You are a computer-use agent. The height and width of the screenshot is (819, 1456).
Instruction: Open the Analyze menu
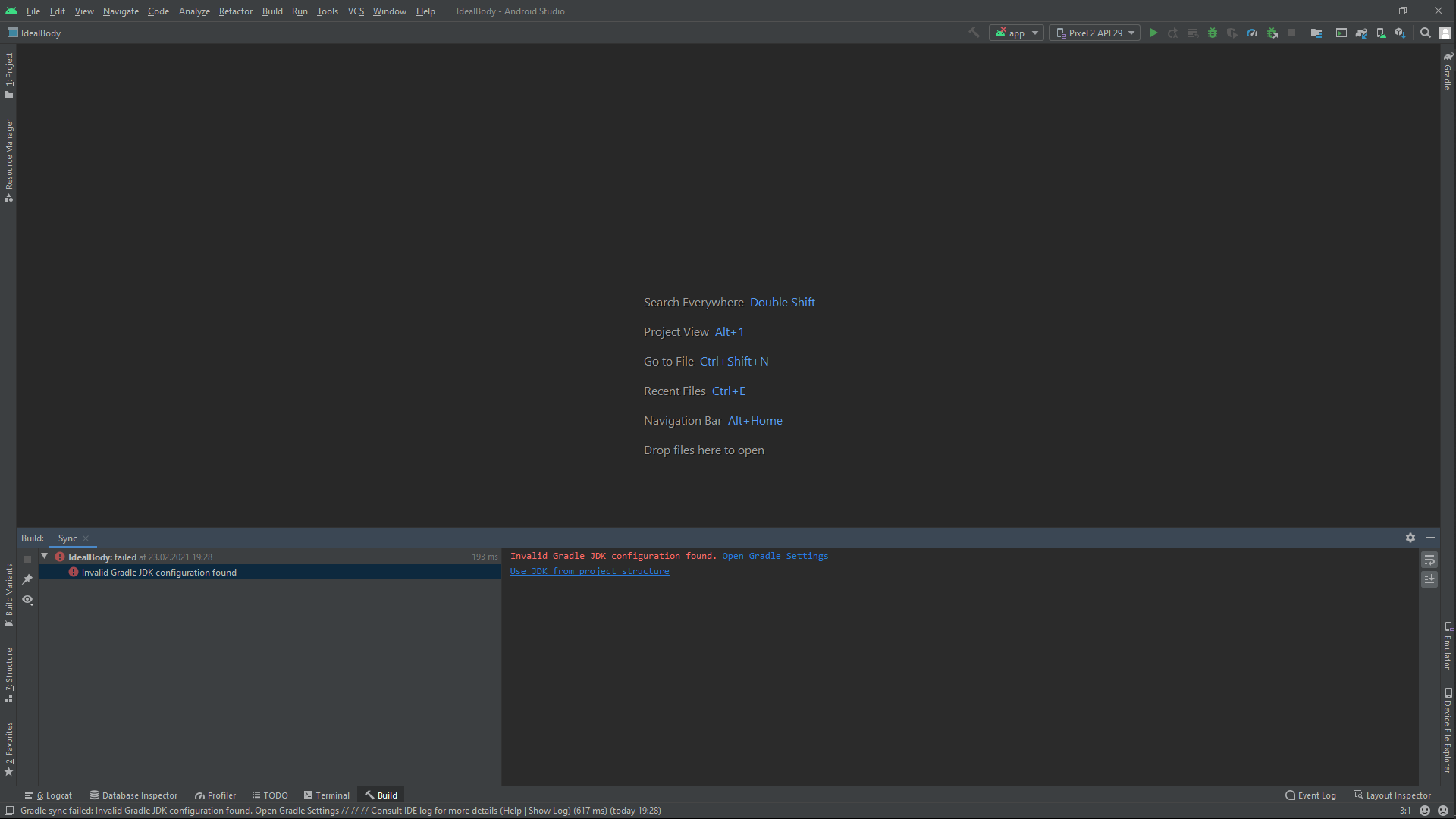[x=194, y=11]
